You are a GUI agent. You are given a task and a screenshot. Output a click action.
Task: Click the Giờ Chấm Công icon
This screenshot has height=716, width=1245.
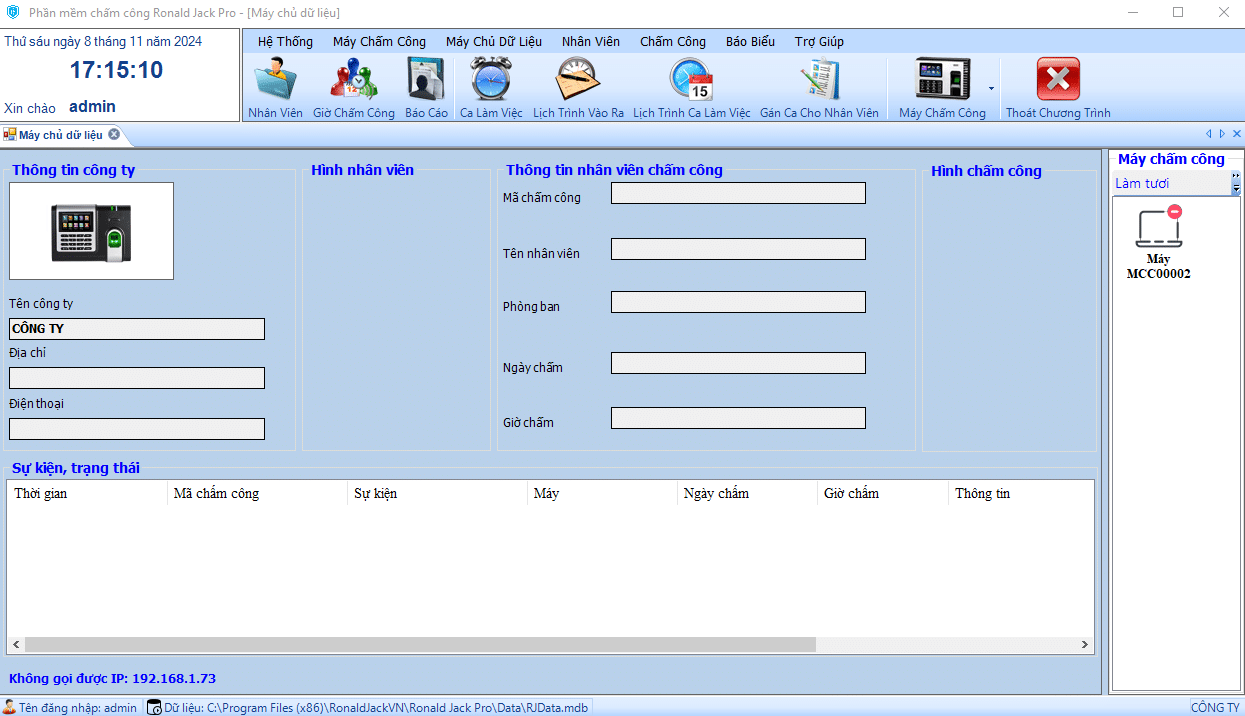point(353,88)
